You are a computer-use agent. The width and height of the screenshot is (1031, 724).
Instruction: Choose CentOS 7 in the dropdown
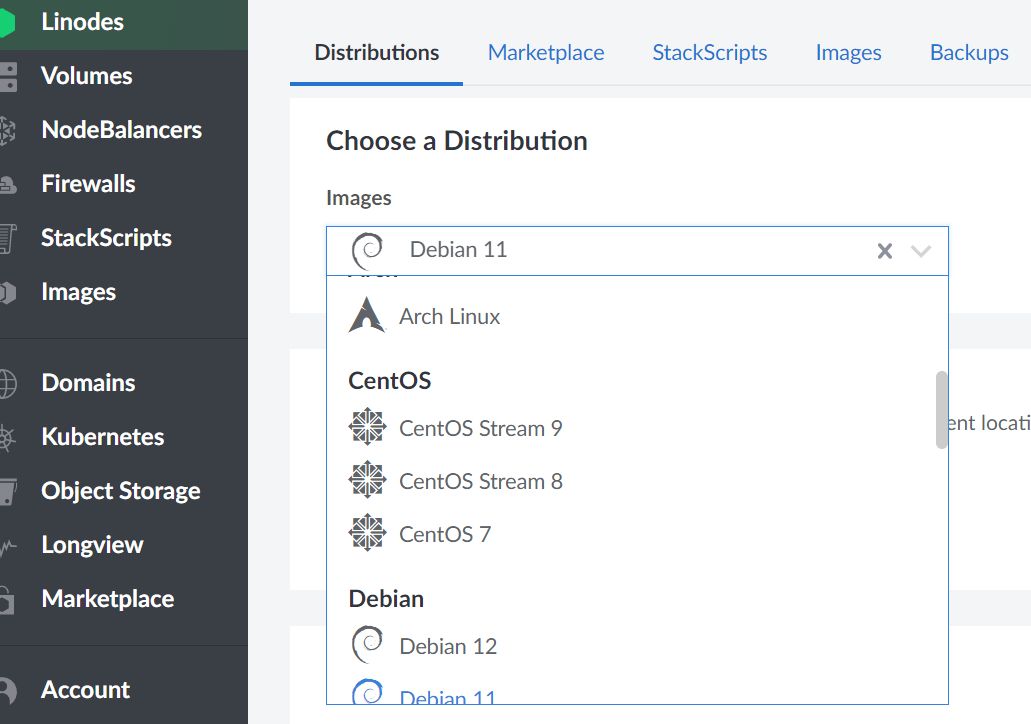tap(445, 534)
